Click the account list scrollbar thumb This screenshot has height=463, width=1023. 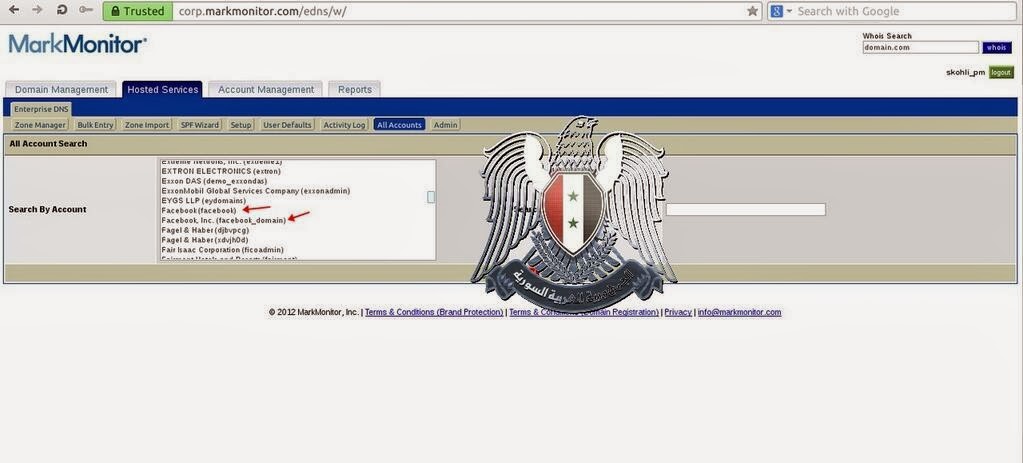431,197
